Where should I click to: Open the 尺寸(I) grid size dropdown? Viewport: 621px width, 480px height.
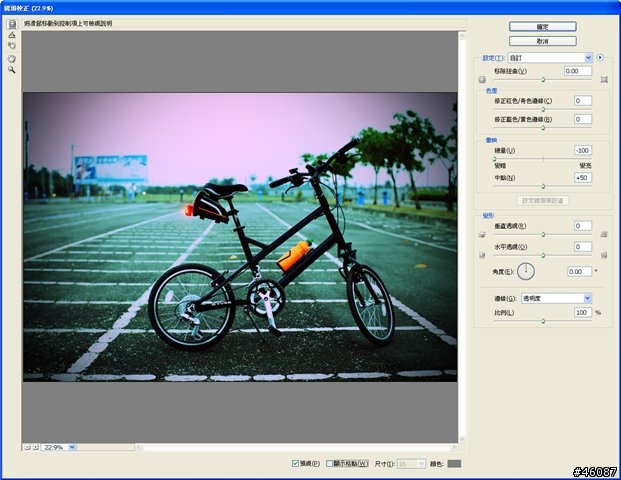[x=411, y=464]
